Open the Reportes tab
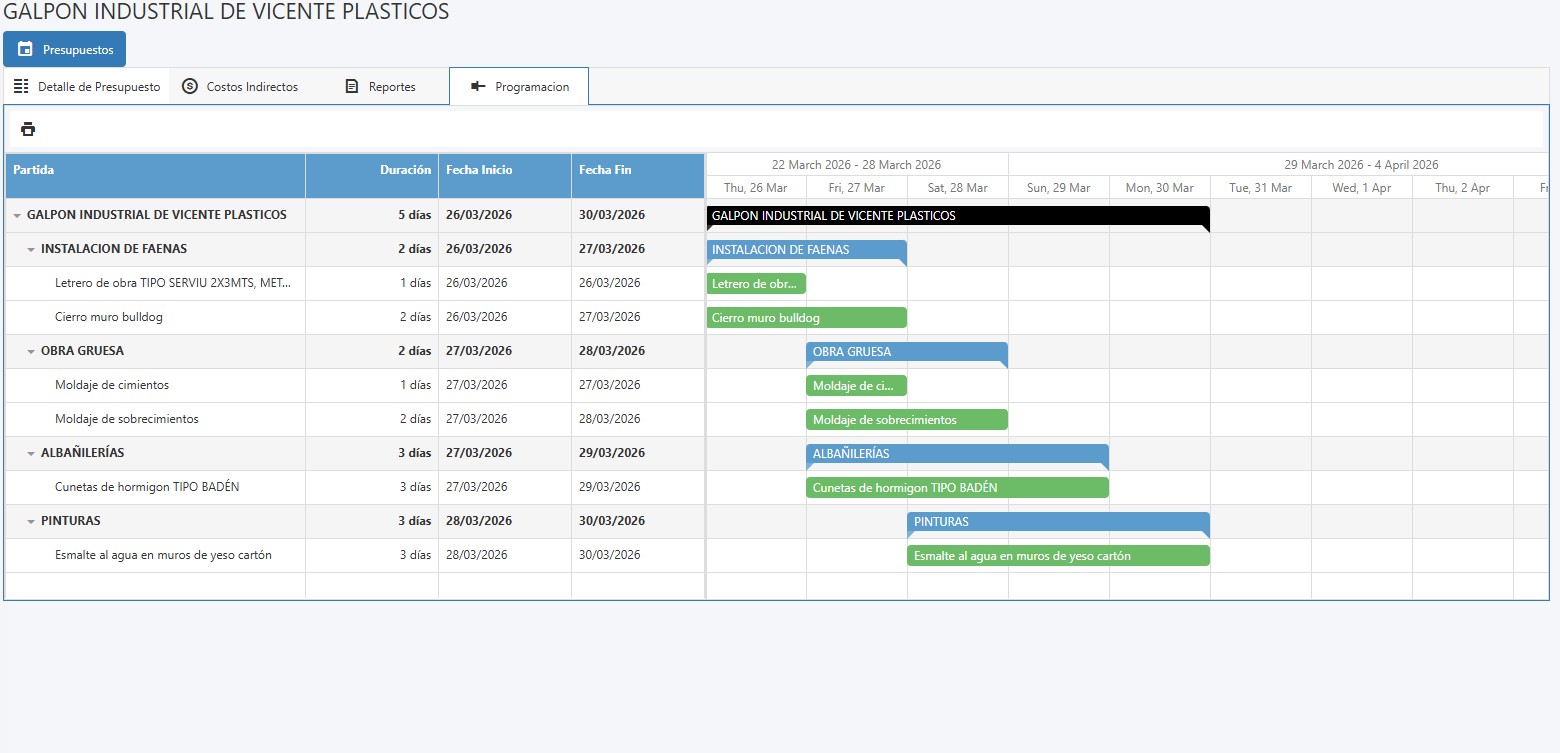 click(391, 87)
